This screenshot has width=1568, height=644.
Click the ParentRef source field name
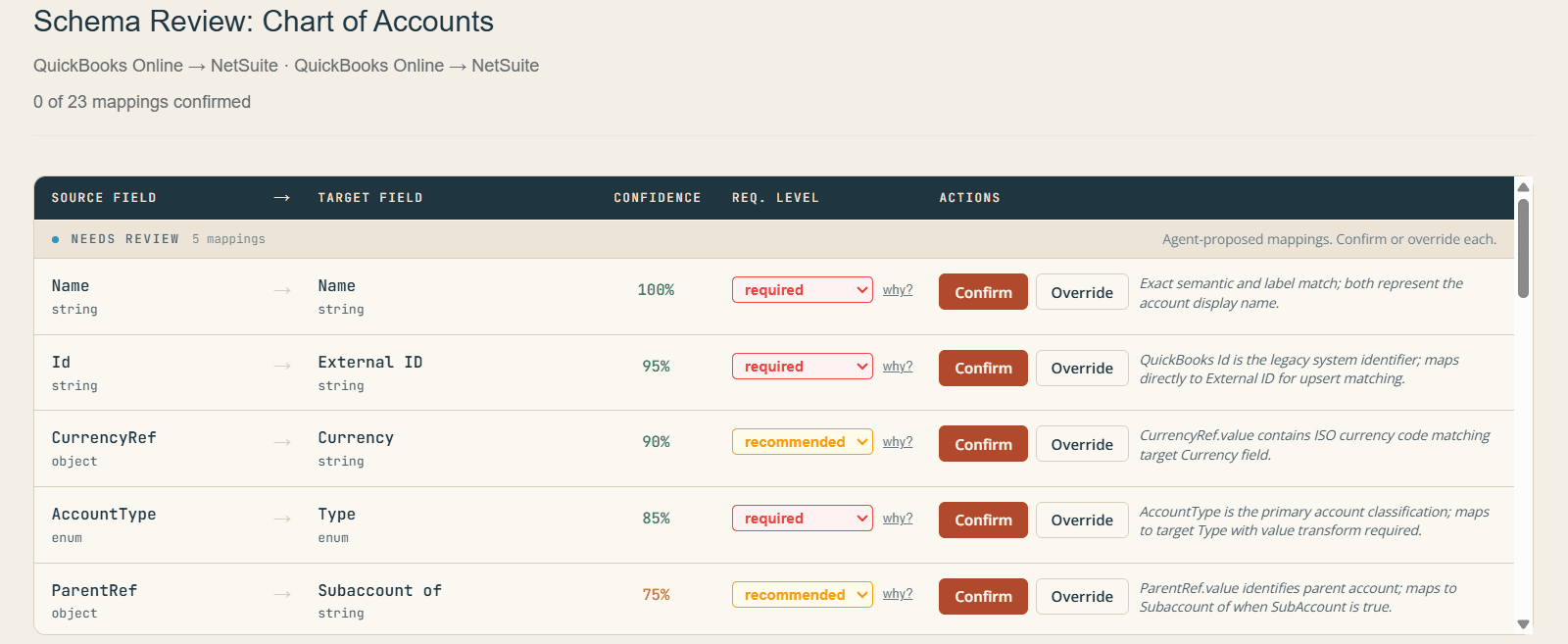tap(94, 590)
